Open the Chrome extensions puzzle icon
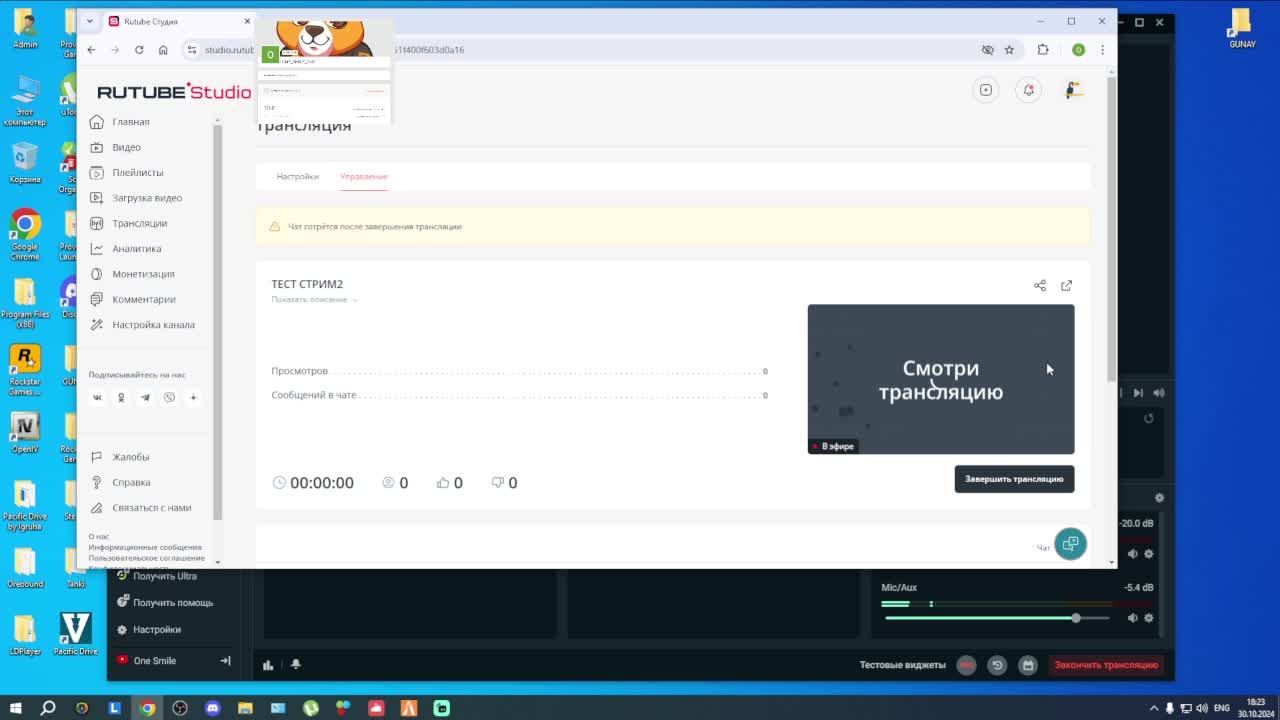 tap(1043, 50)
